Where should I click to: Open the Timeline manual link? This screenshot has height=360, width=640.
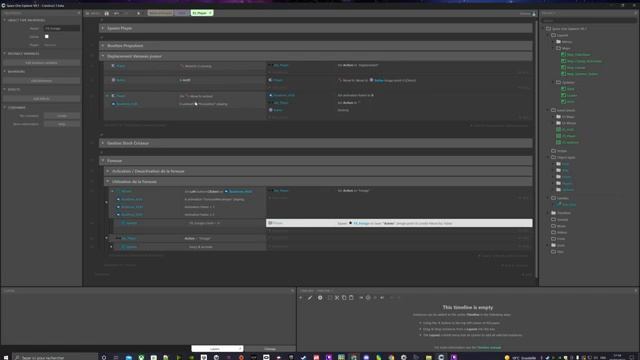pos(489,348)
